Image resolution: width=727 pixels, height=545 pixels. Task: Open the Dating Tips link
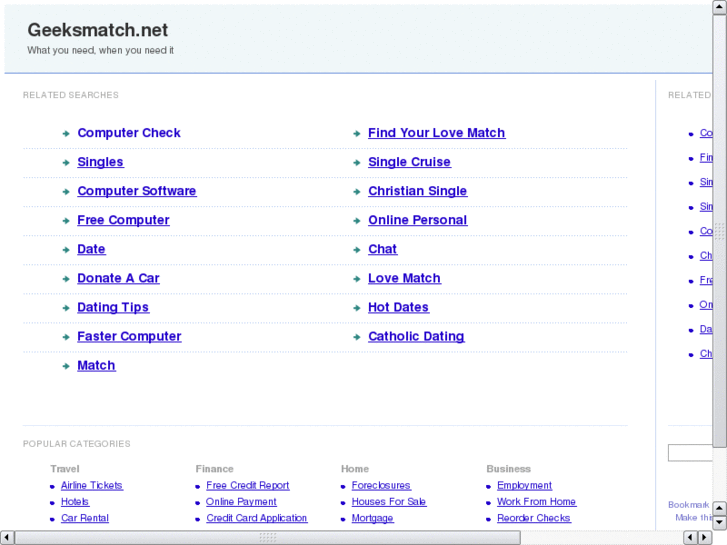click(113, 308)
